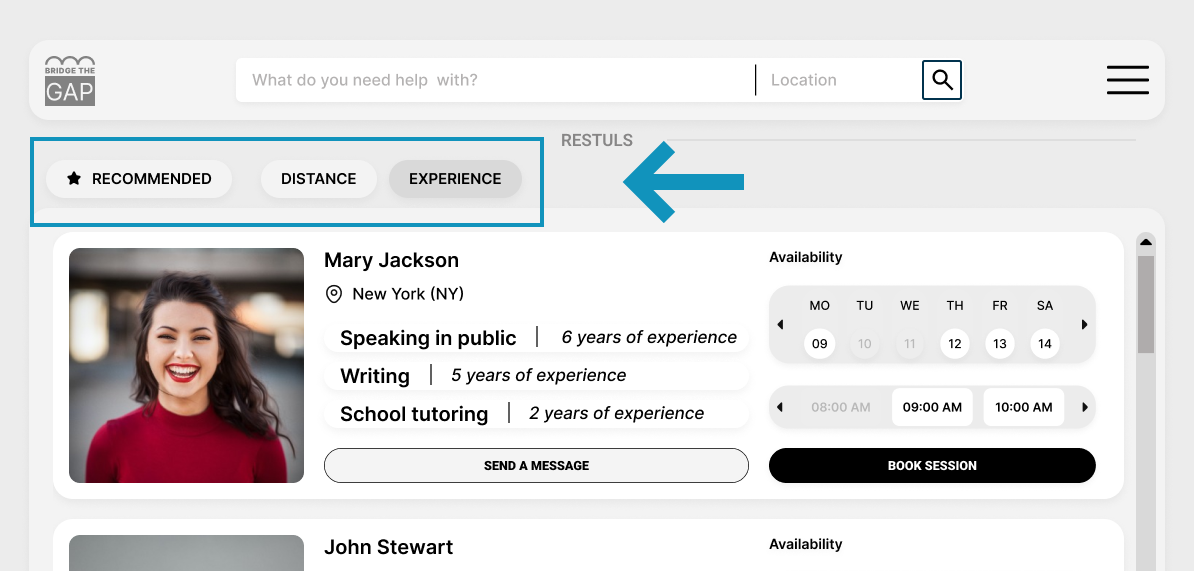The image size is (1194, 571).
Task: Show next days in availability calendar
Action: point(1084,325)
